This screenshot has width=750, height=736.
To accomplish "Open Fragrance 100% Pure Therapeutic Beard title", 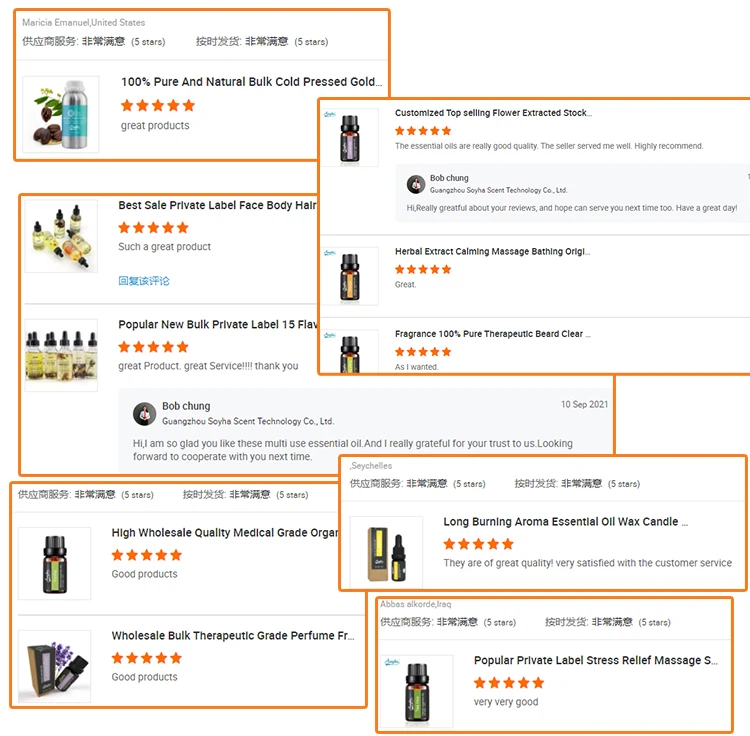I will pos(493,334).
